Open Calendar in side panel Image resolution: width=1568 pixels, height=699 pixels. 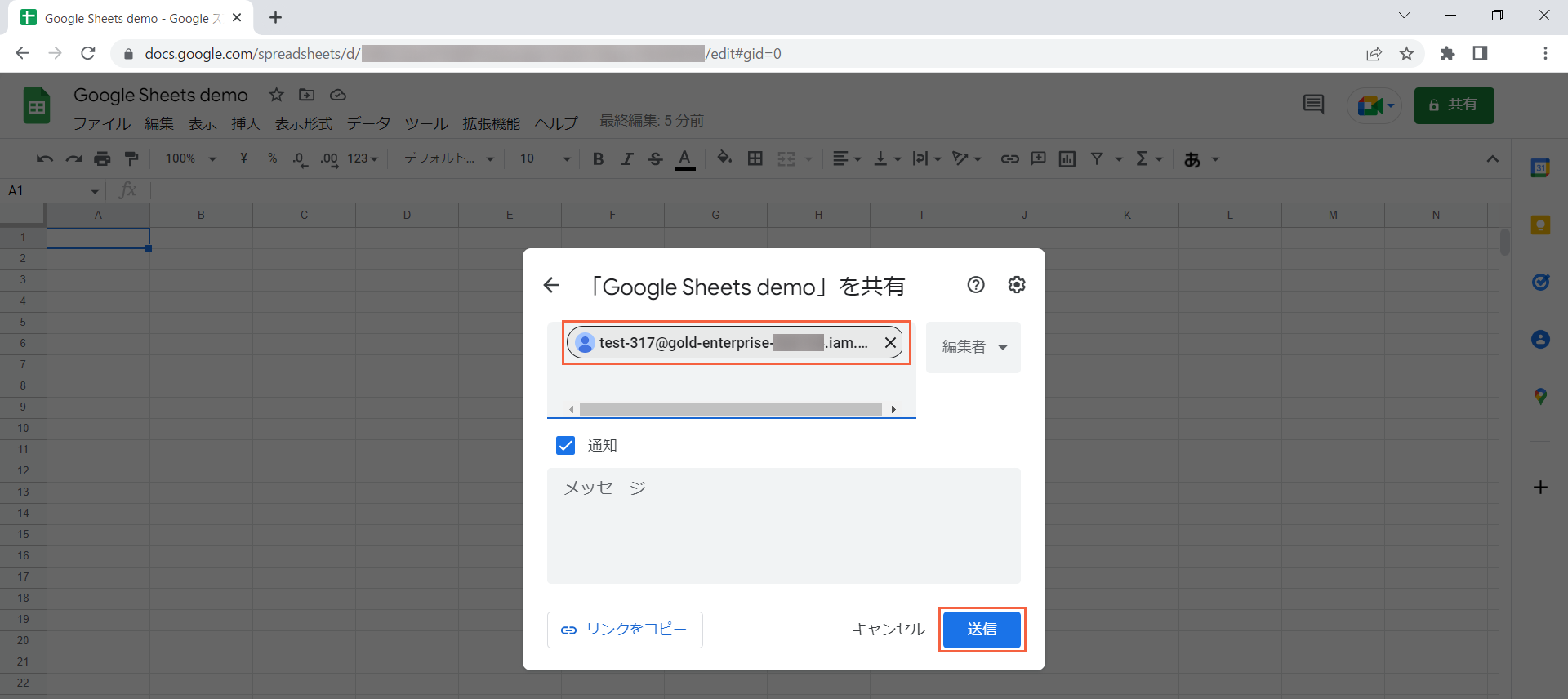coord(1540,167)
